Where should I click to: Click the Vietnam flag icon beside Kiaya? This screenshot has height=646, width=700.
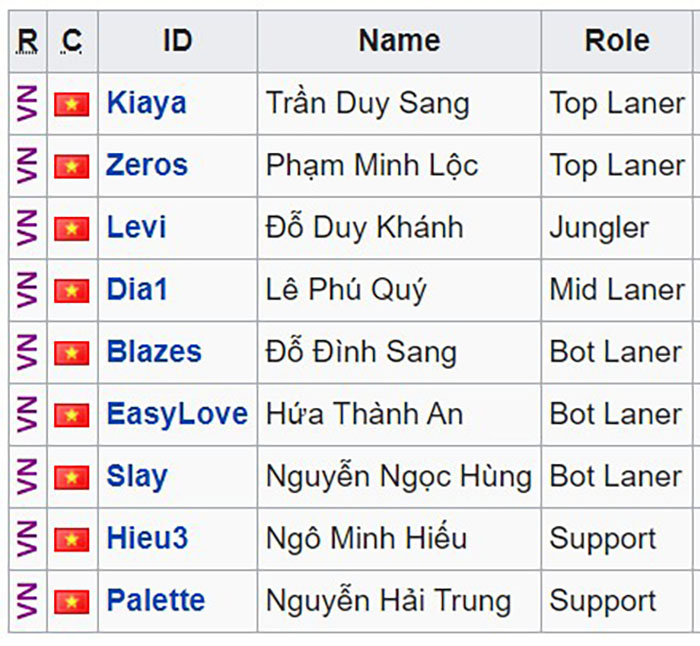coord(71,104)
